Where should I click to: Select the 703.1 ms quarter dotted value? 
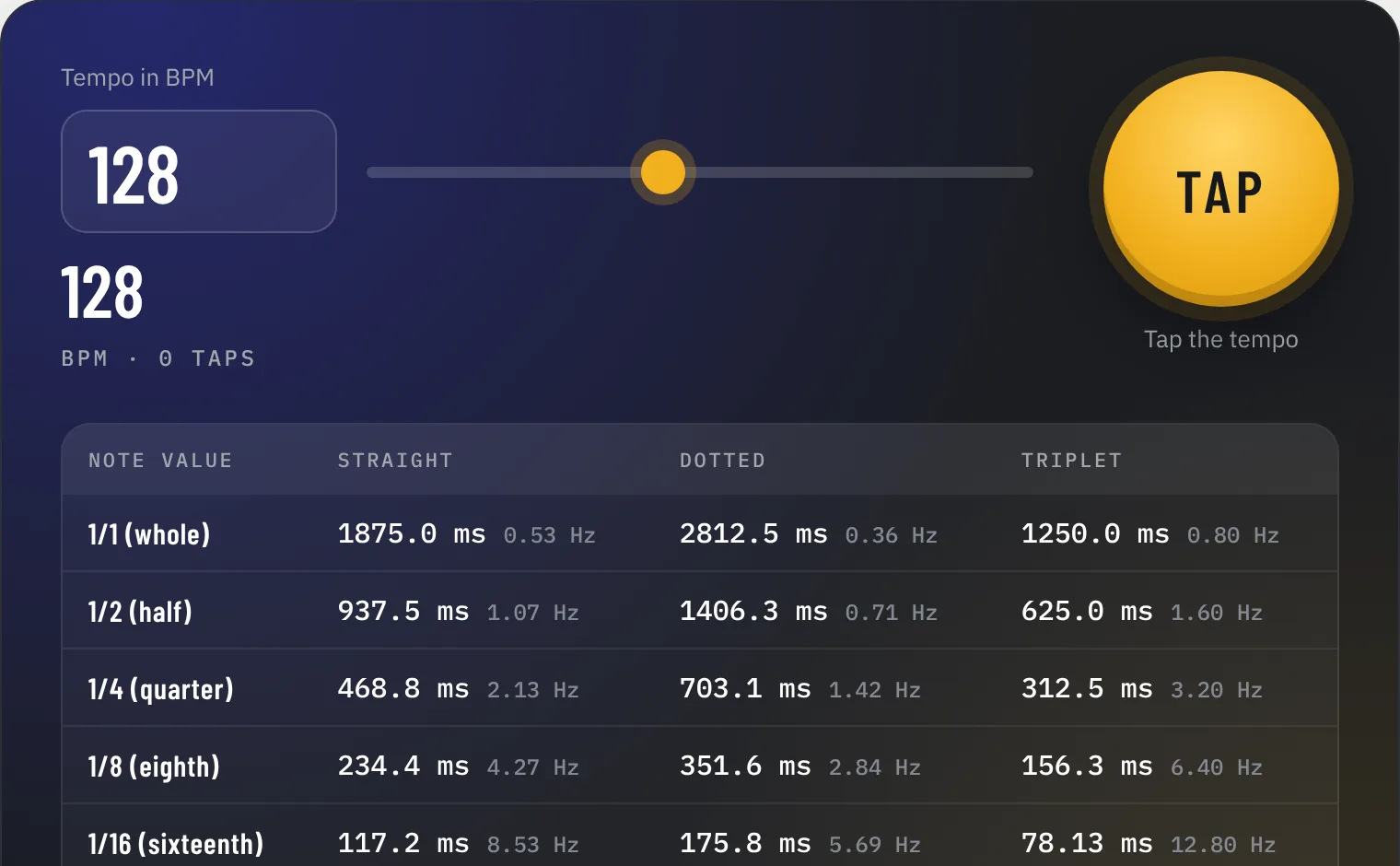(745, 689)
